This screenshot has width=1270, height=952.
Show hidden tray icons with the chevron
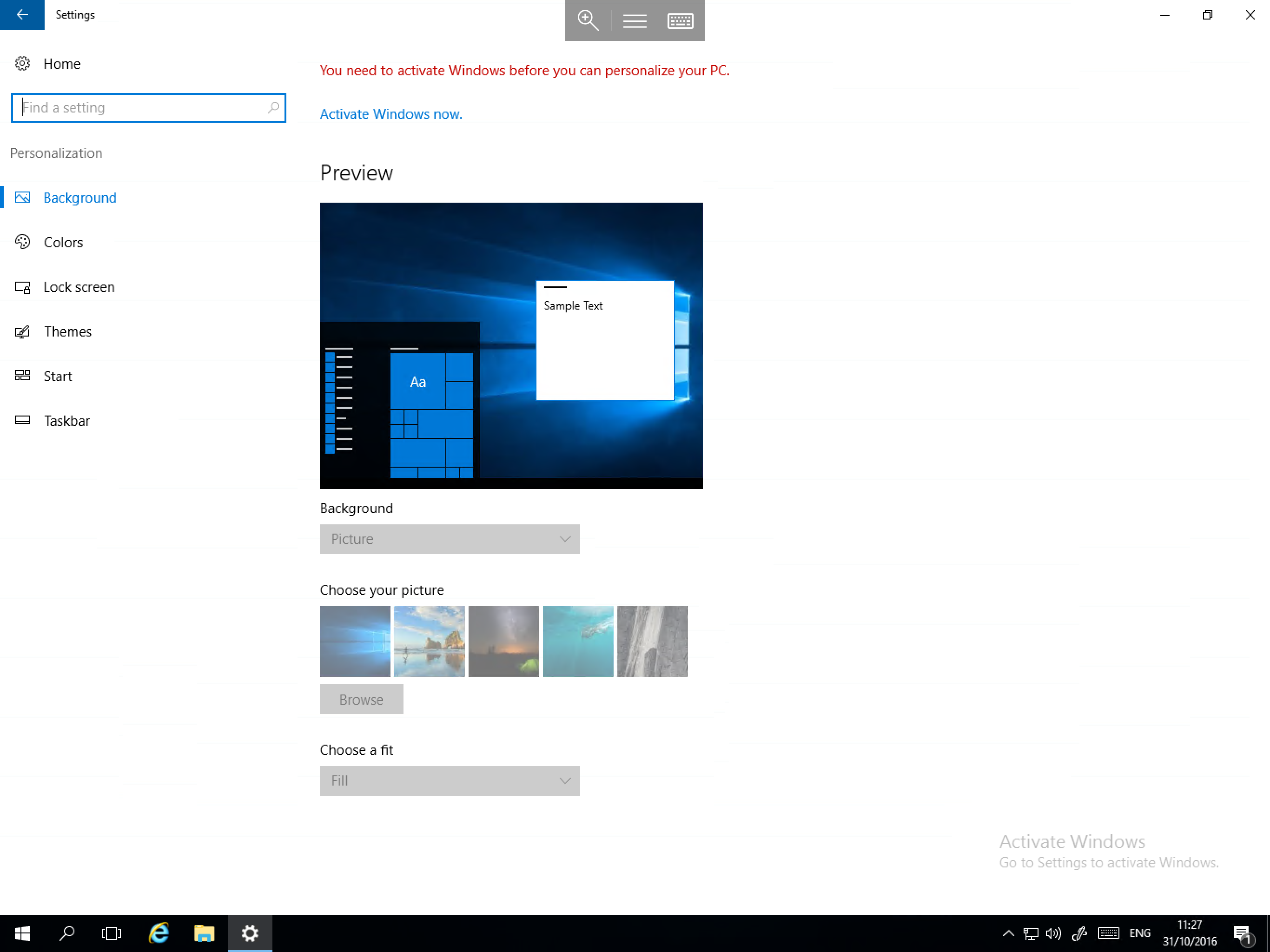1008,933
